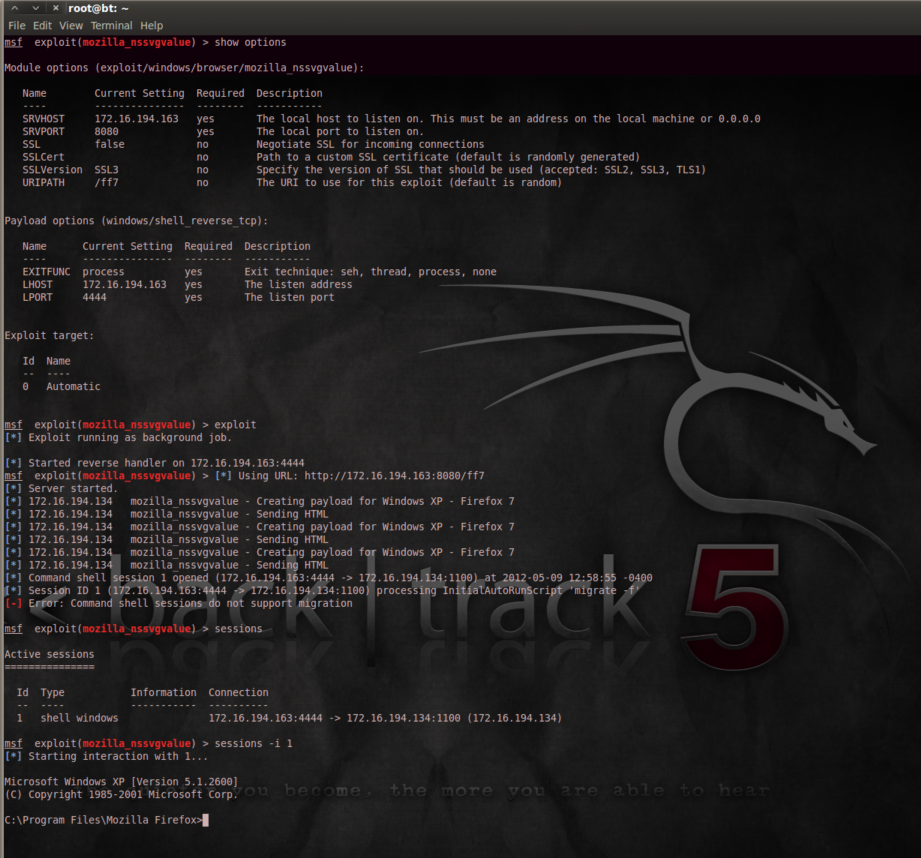Click the SSLCert option name
Screen dimensions: 921x858
(x=43, y=157)
